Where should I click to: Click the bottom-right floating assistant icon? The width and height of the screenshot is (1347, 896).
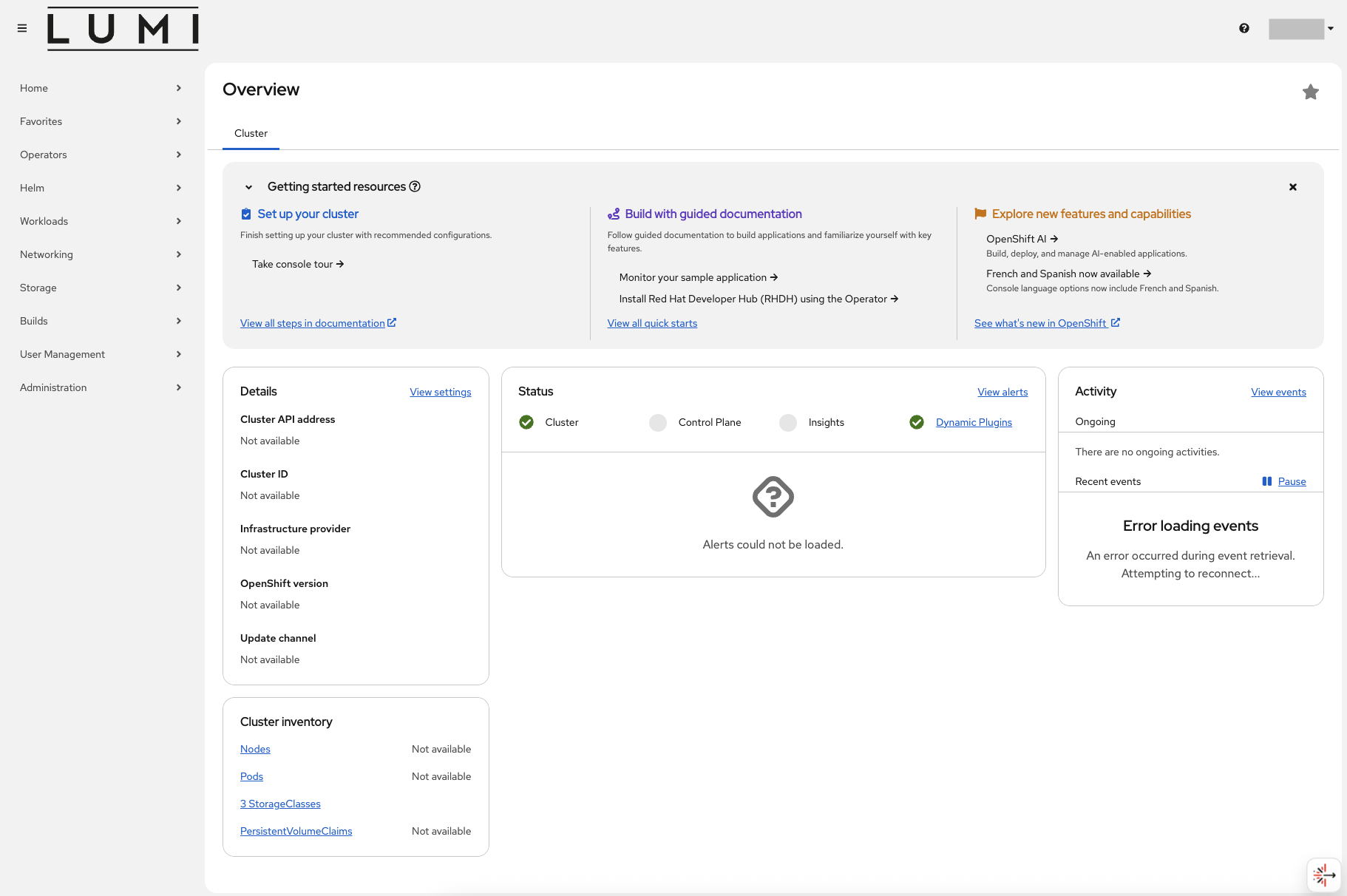click(x=1323, y=875)
